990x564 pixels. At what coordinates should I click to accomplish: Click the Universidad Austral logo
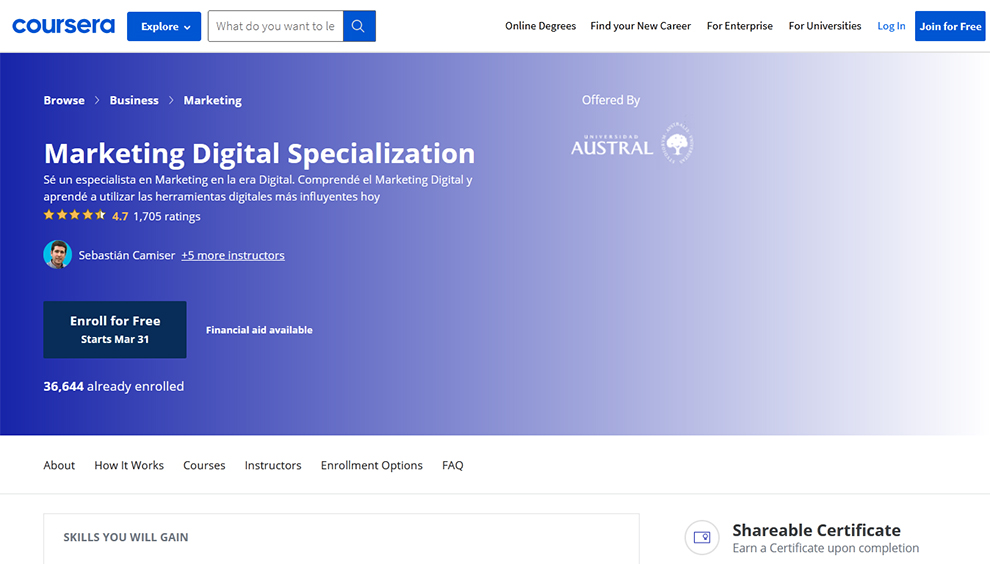tap(632, 146)
